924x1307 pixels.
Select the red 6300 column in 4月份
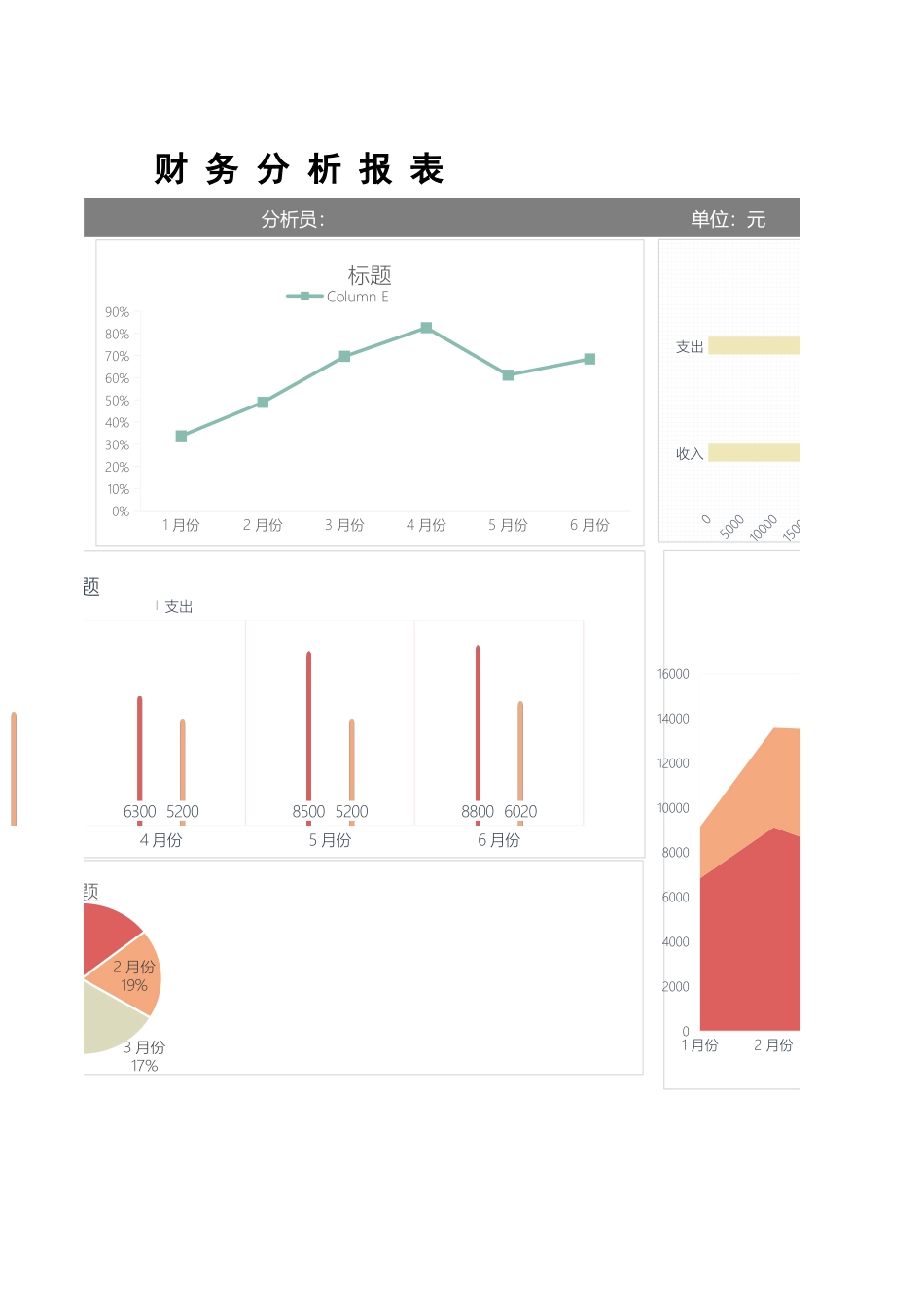(x=140, y=747)
